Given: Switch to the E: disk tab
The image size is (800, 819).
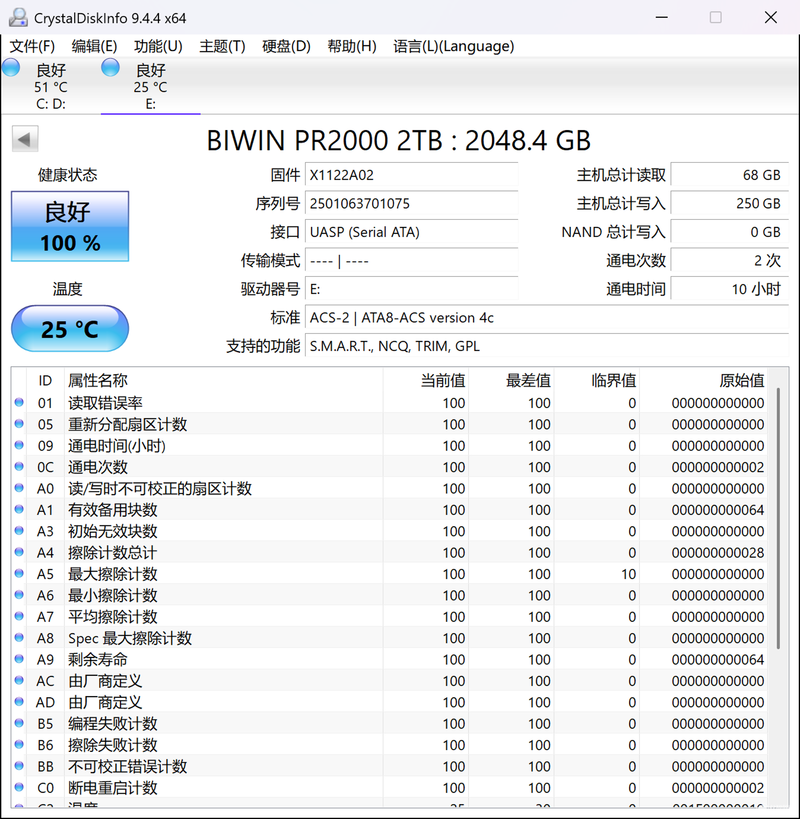Looking at the screenshot, I should tap(150, 86).
